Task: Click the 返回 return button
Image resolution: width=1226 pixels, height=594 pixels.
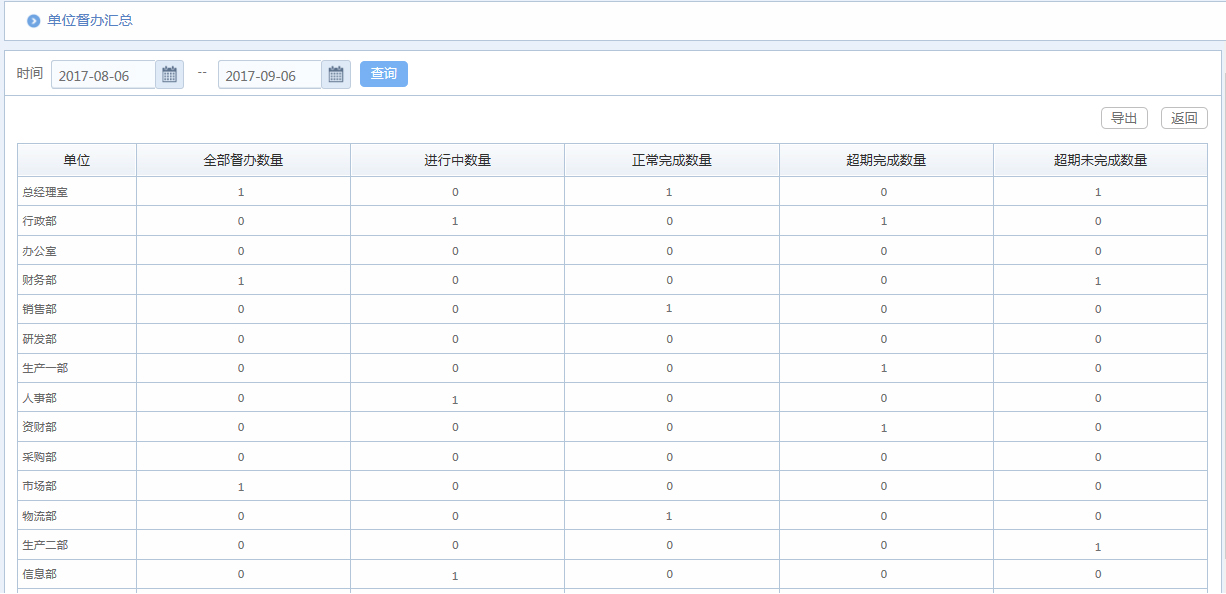Action: [1184, 117]
